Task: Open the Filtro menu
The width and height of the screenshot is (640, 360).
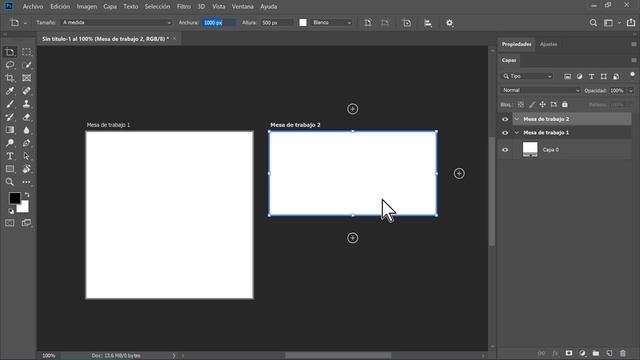Action: tap(184, 7)
